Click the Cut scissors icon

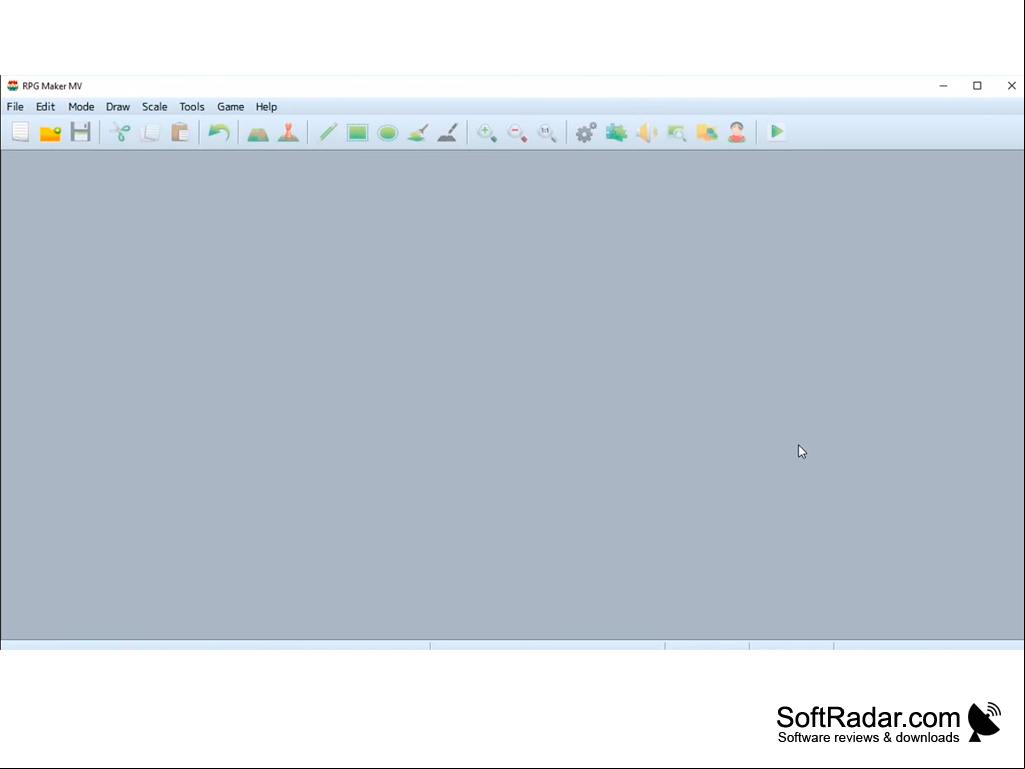[x=120, y=133]
